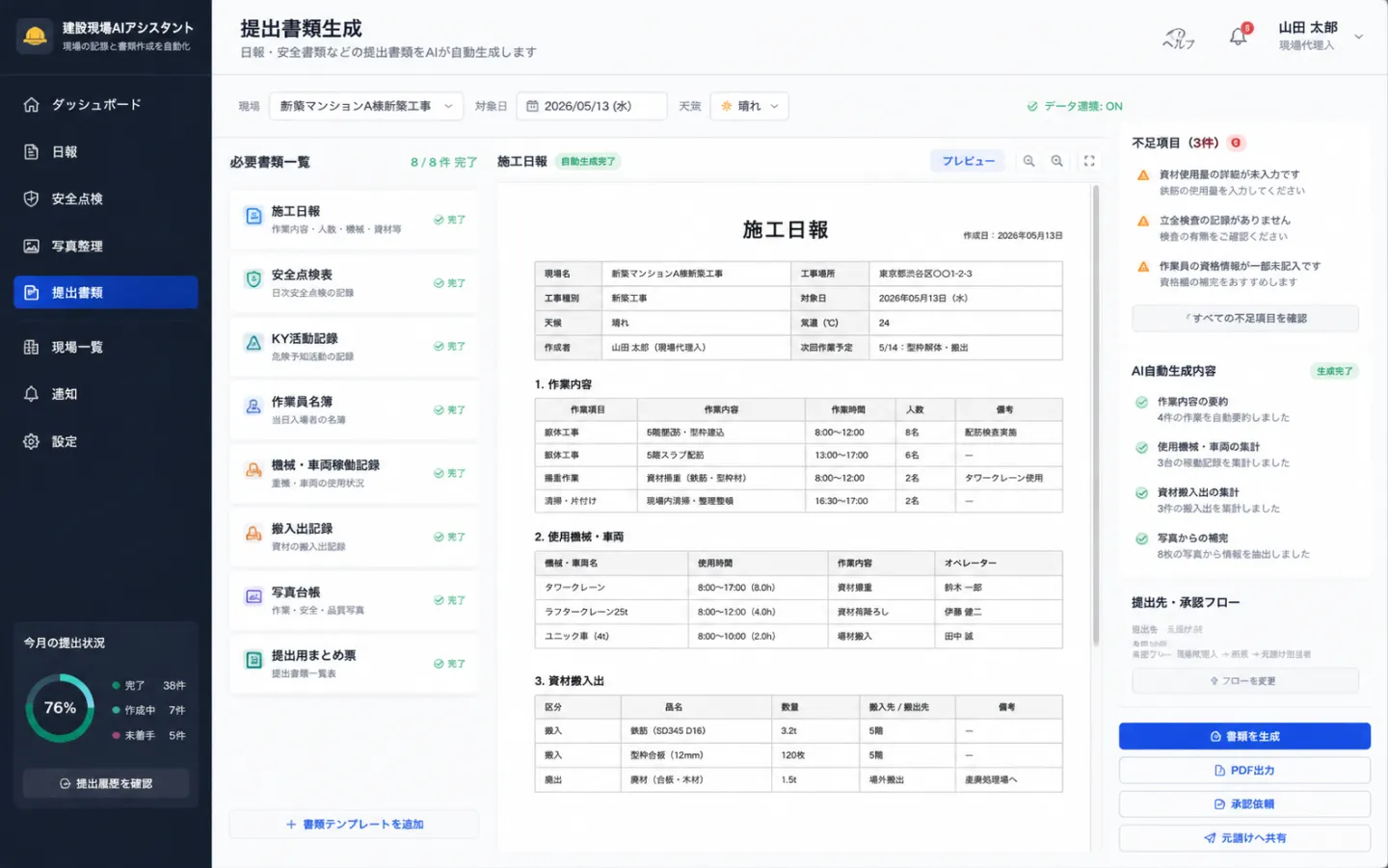This screenshot has height=868, width=1388.
Task: Click the 作業員名簿 person icon
Action: (x=254, y=407)
